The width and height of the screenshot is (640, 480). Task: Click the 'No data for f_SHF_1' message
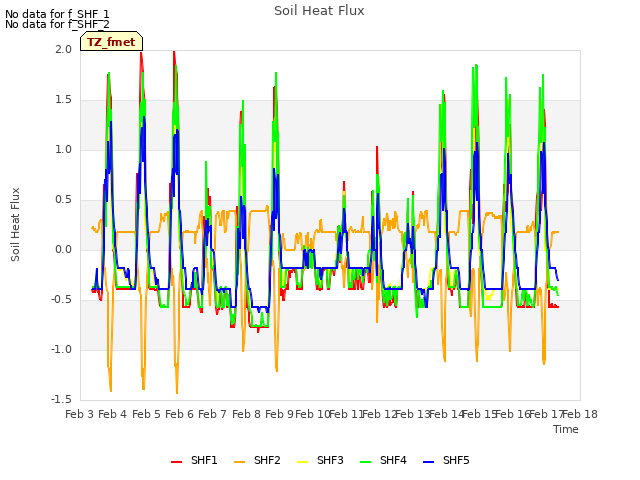(57, 14)
